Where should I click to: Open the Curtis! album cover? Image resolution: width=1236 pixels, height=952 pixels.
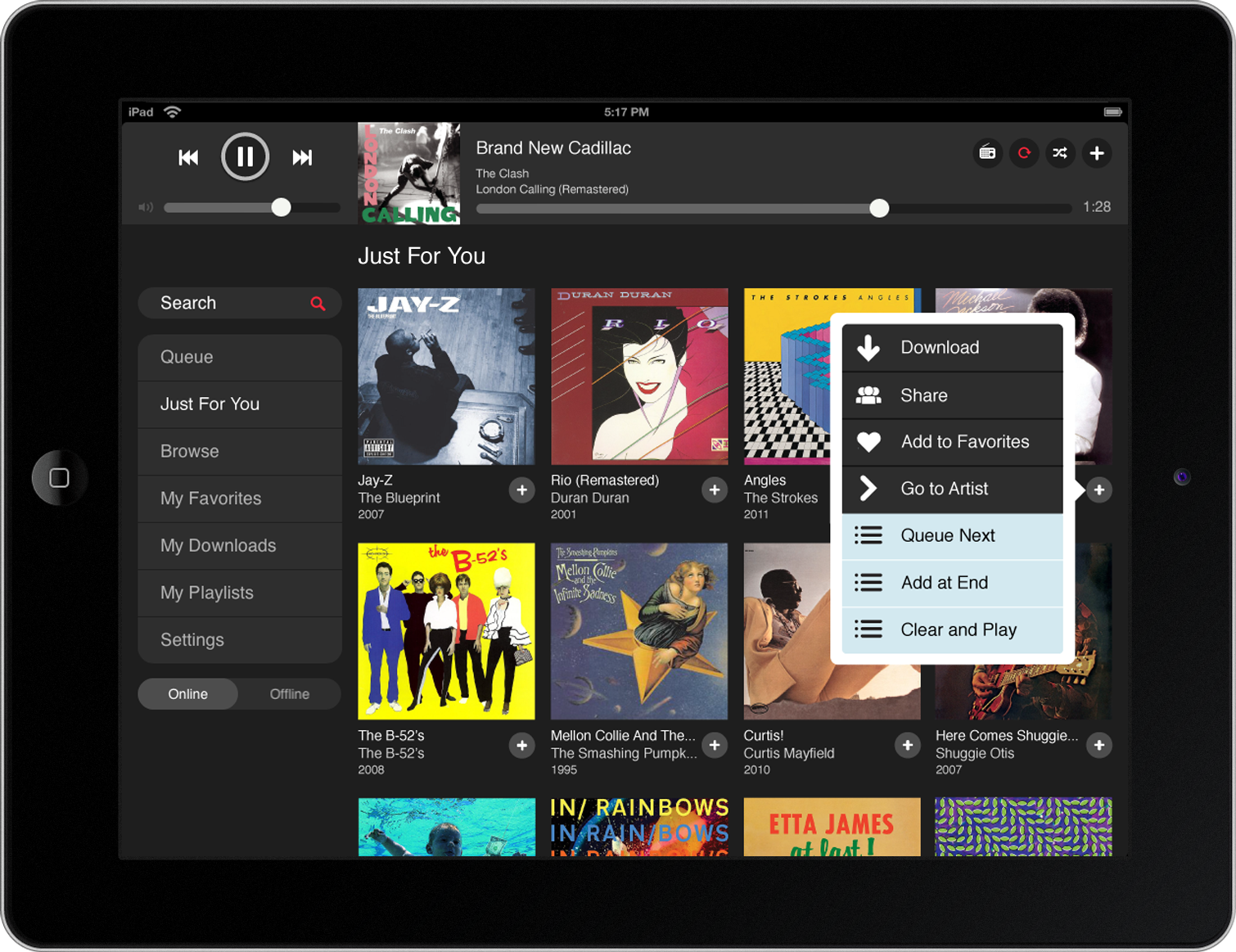[x=786, y=631]
